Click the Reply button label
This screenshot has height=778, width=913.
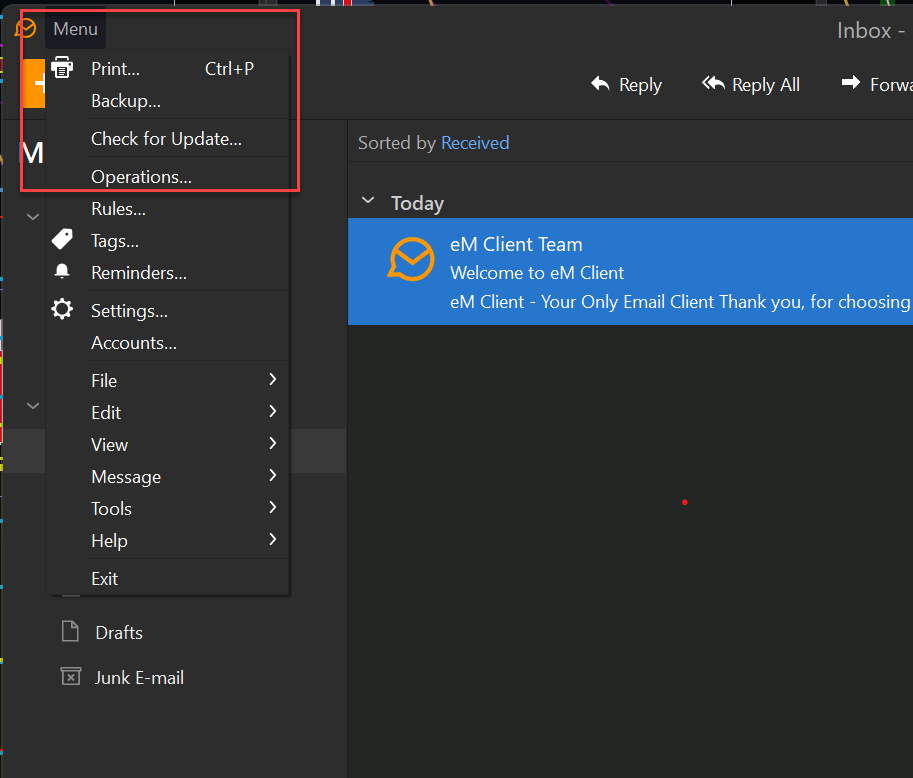pyautogui.click(x=640, y=85)
